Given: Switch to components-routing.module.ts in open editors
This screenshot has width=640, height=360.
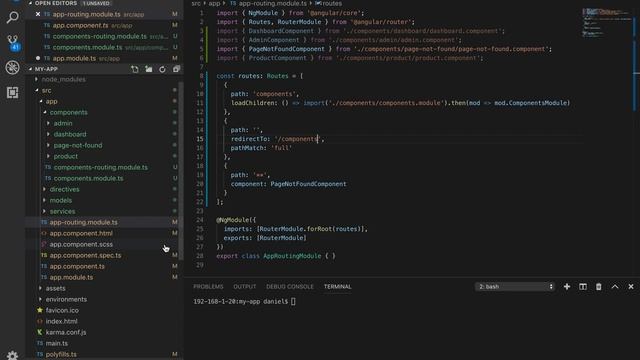Looking at the screenshot, I should (100, 36).
